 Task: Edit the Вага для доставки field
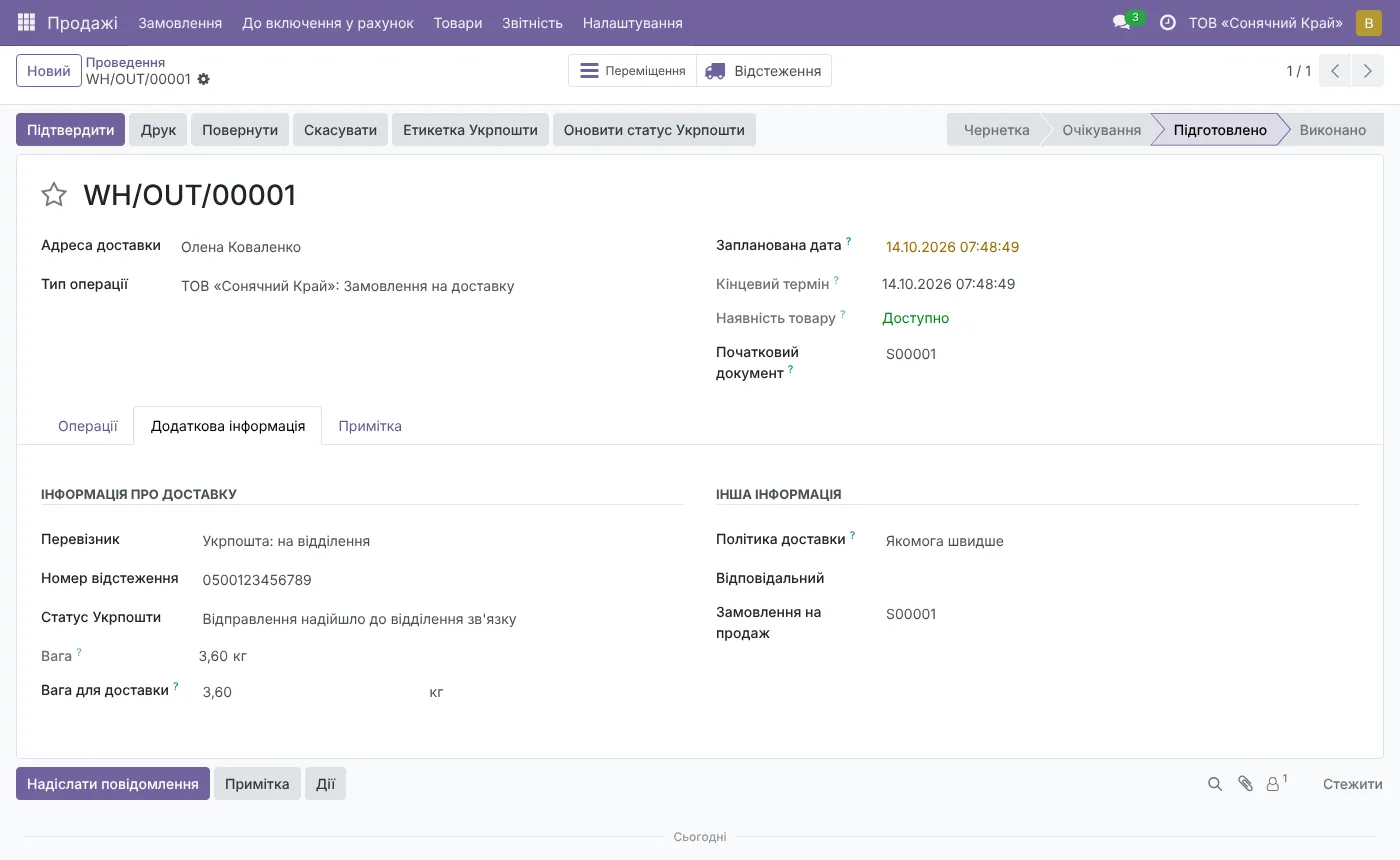click(311, 692)
